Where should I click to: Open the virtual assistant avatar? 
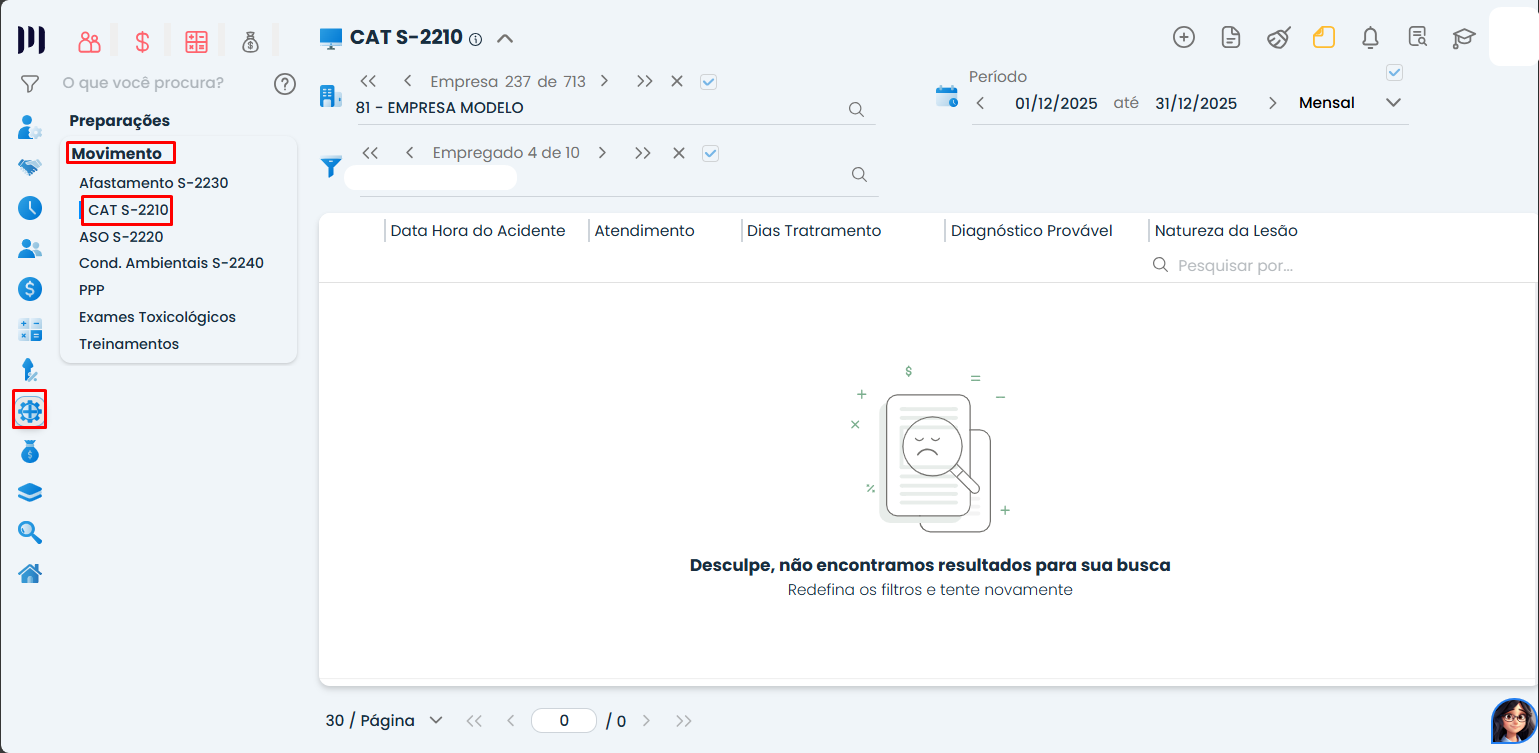1512,720
